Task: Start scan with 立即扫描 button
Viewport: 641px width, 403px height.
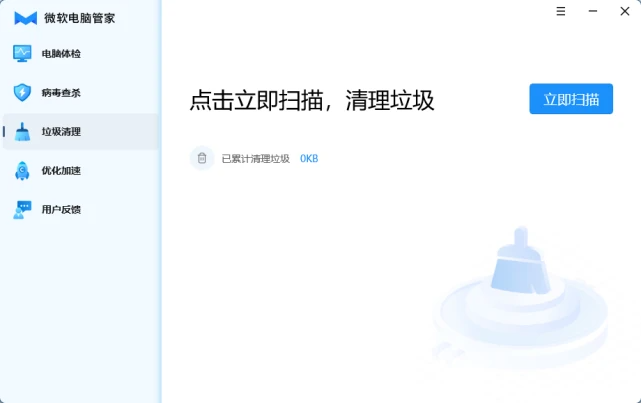Action: 571,99
